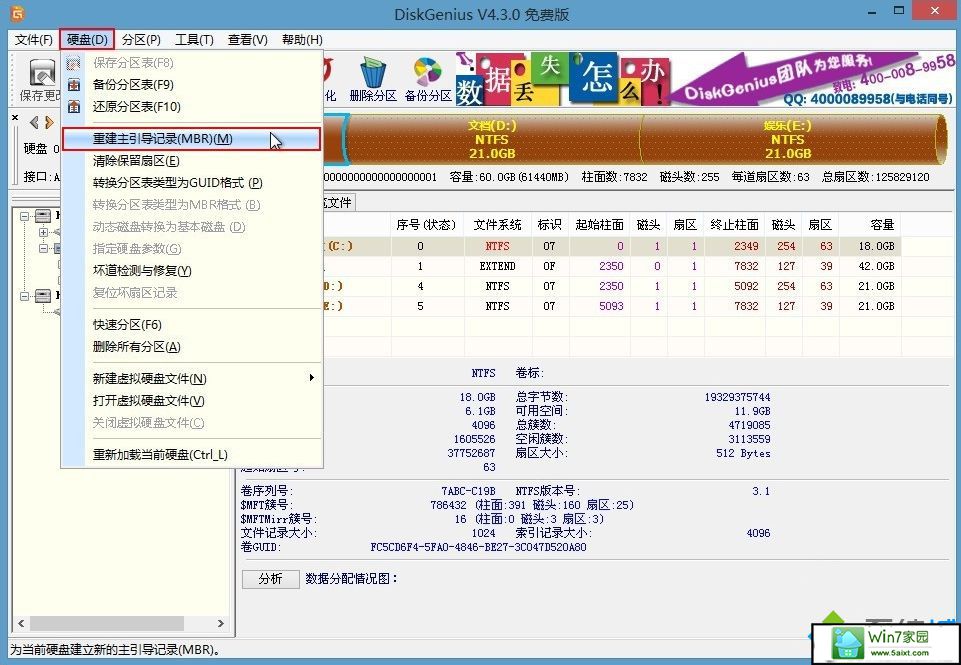Open the 新建虚拟硬盘文件 submenu arrow

click(x=312, y=378)
